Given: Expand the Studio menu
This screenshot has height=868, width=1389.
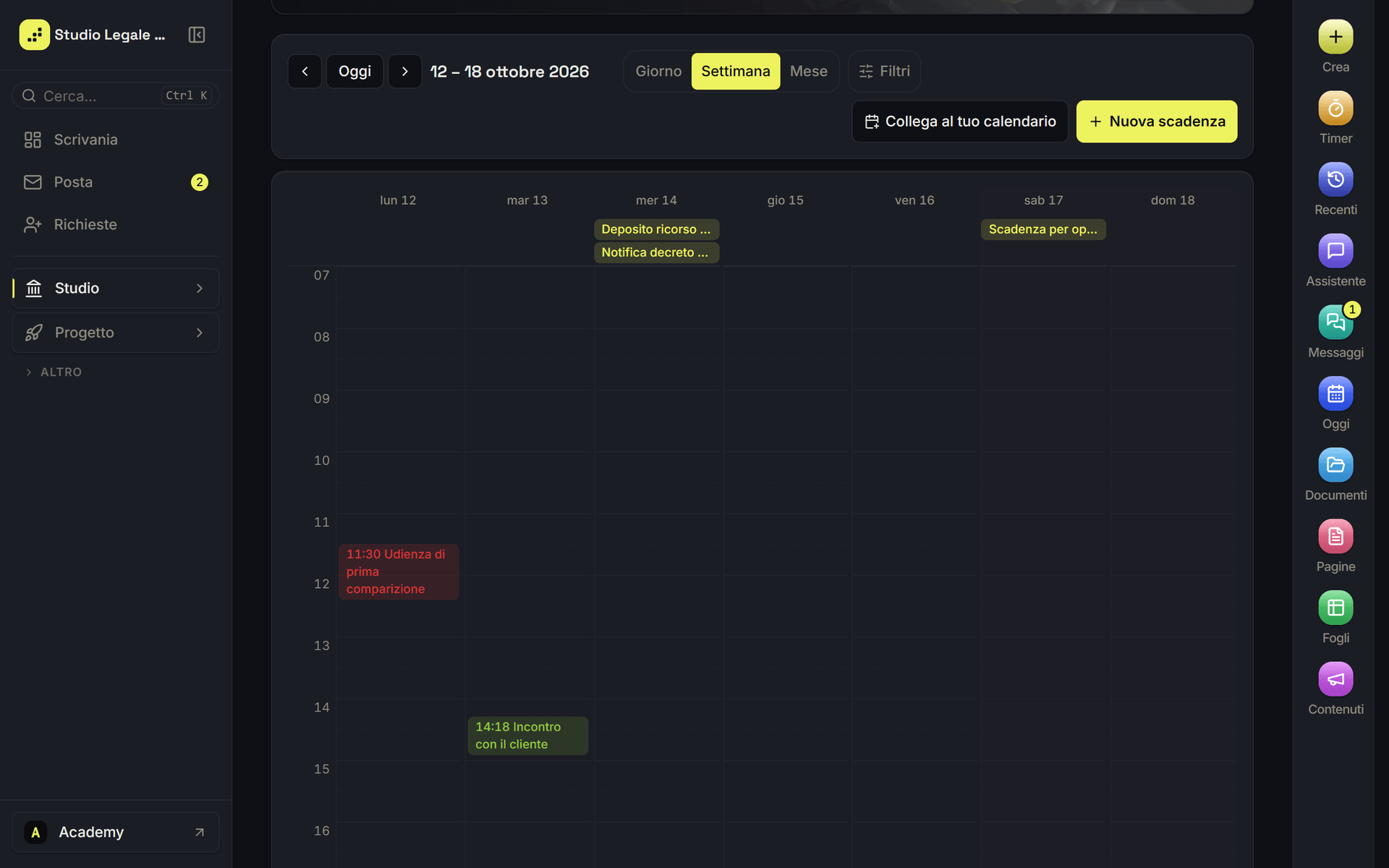Looking at the screenshot, I should coord(116,289).
